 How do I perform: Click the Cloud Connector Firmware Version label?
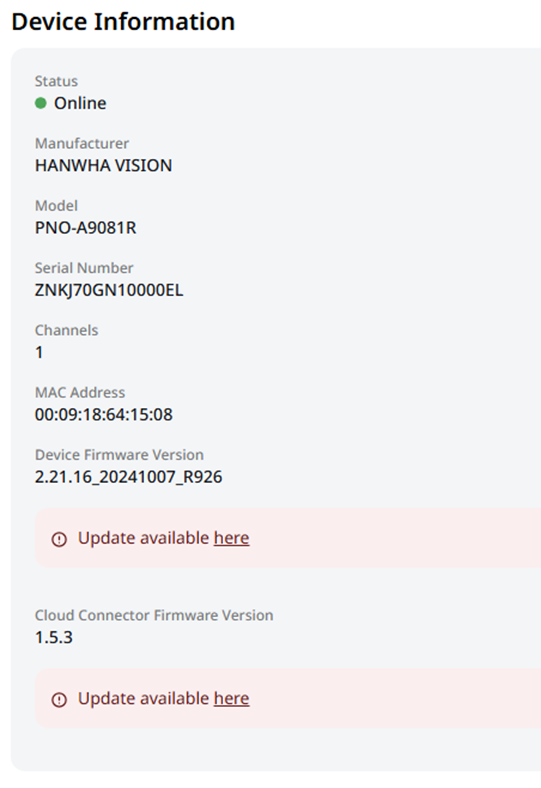point(154,616)
